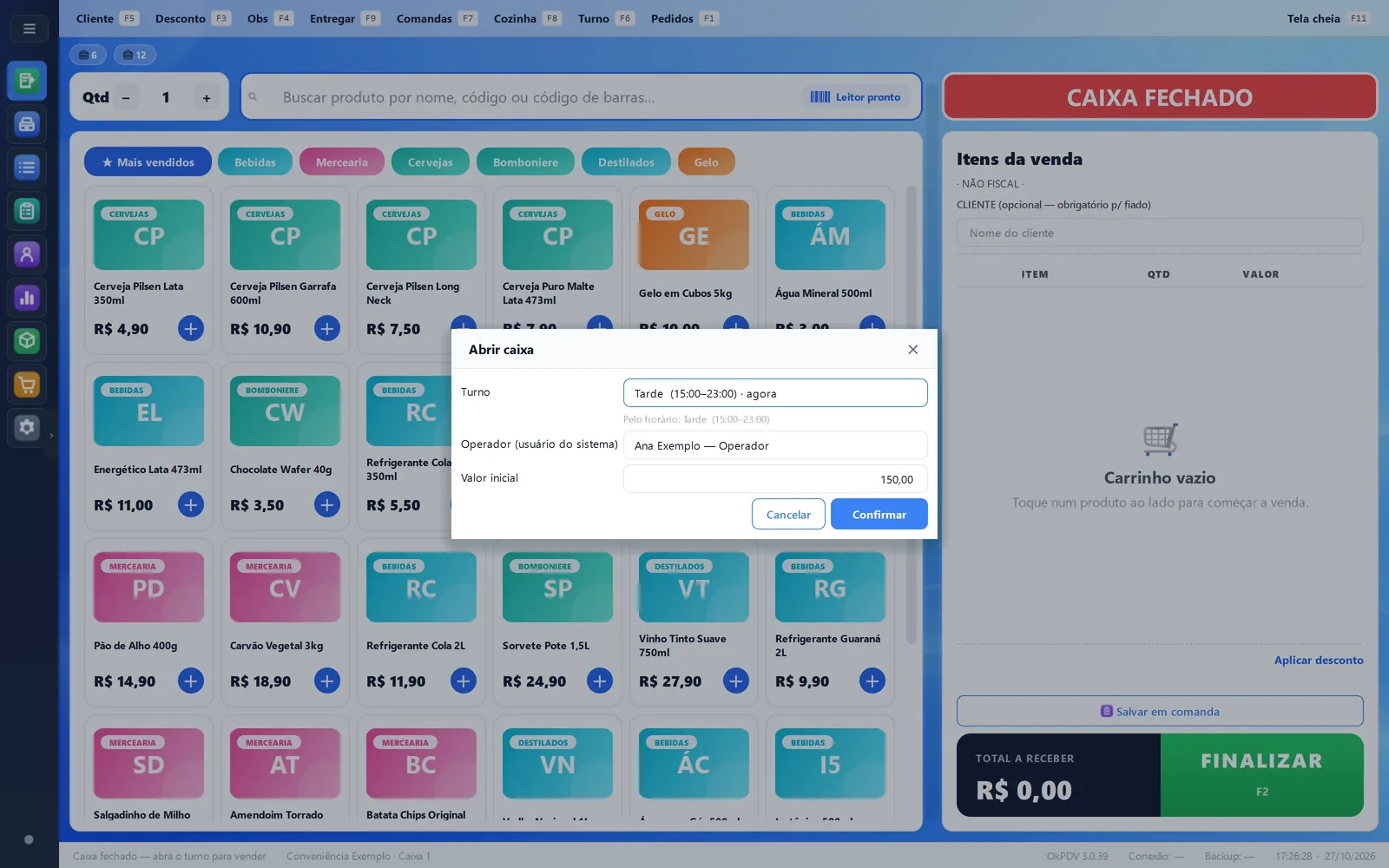The width and height of the screenshot is (1389, 868).
Task: Open the Turno dropdown in Abrir caixa
Action: [x=775, y=393]
